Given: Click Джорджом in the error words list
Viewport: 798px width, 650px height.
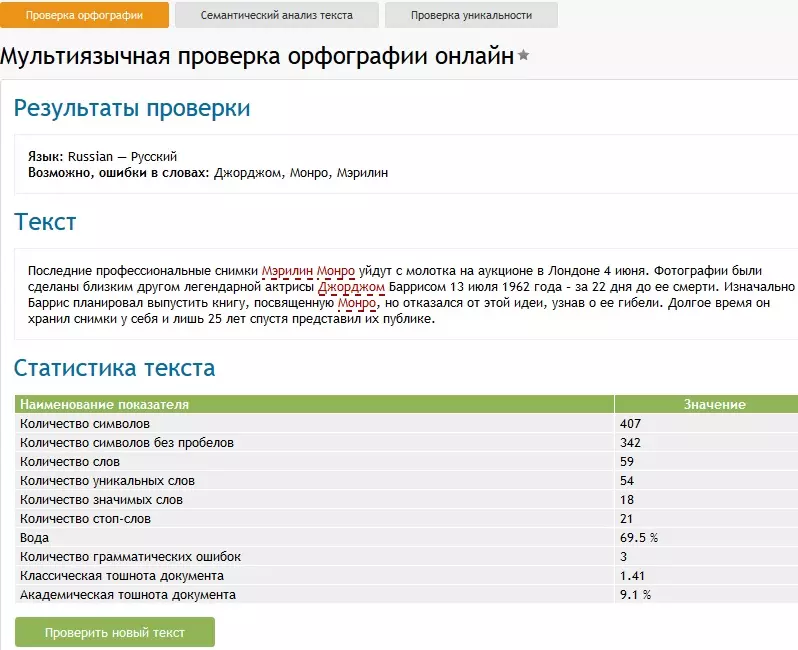Looking at the screenshot, I should click(x=248, y=173).
